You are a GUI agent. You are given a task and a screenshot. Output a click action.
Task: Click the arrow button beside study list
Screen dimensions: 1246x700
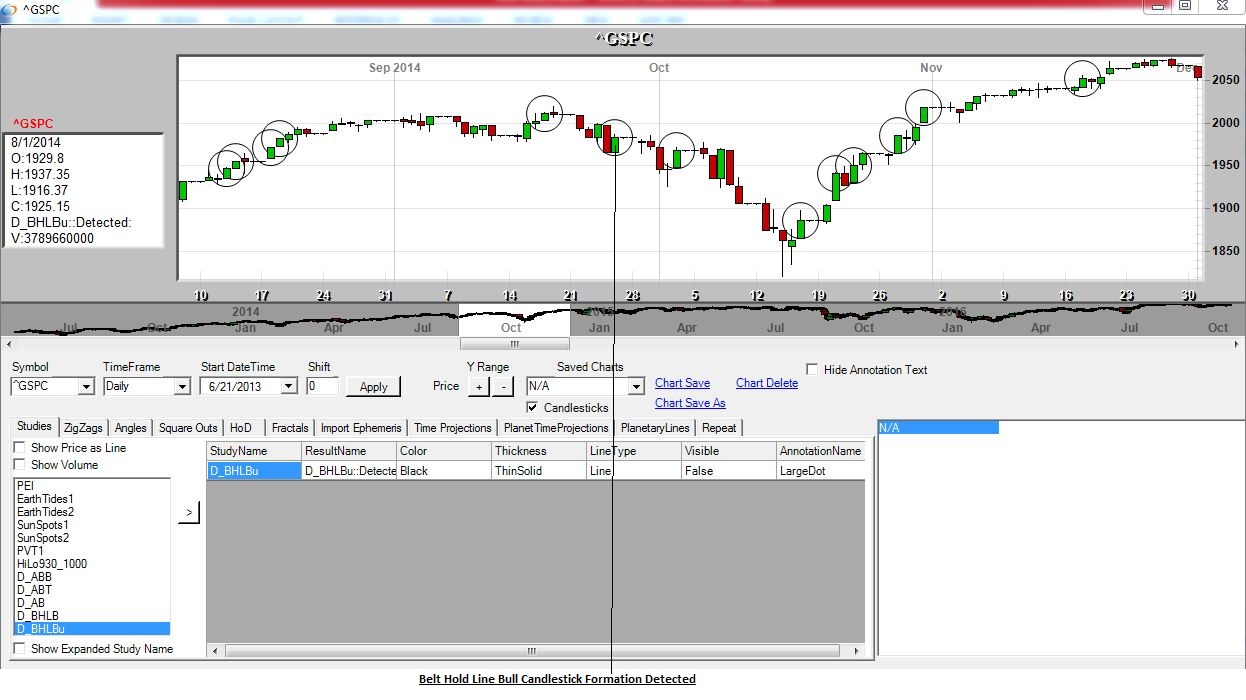tap(189, 513)
